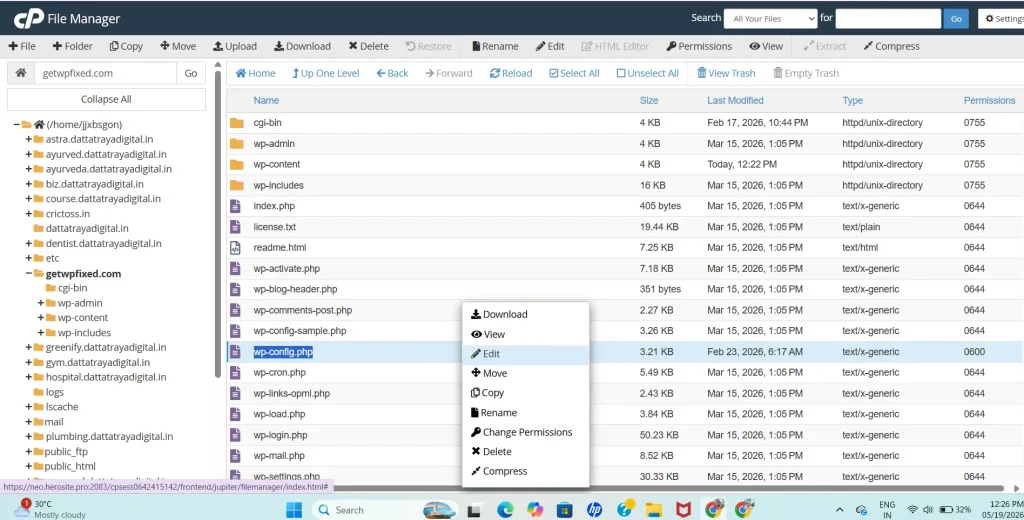Collapse the /home/jjxbsgon root tree node
1024x520 pixels.
click(x=16, y=124)
